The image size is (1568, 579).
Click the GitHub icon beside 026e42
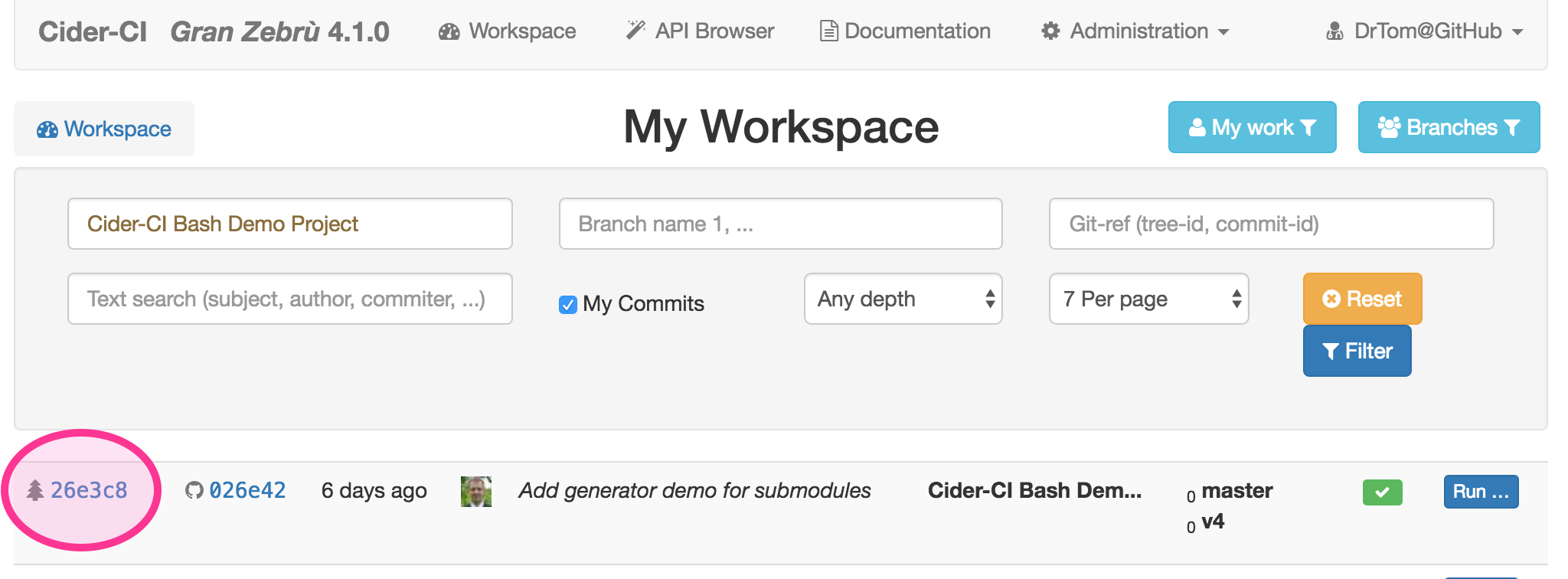click(x=194, y=490)
